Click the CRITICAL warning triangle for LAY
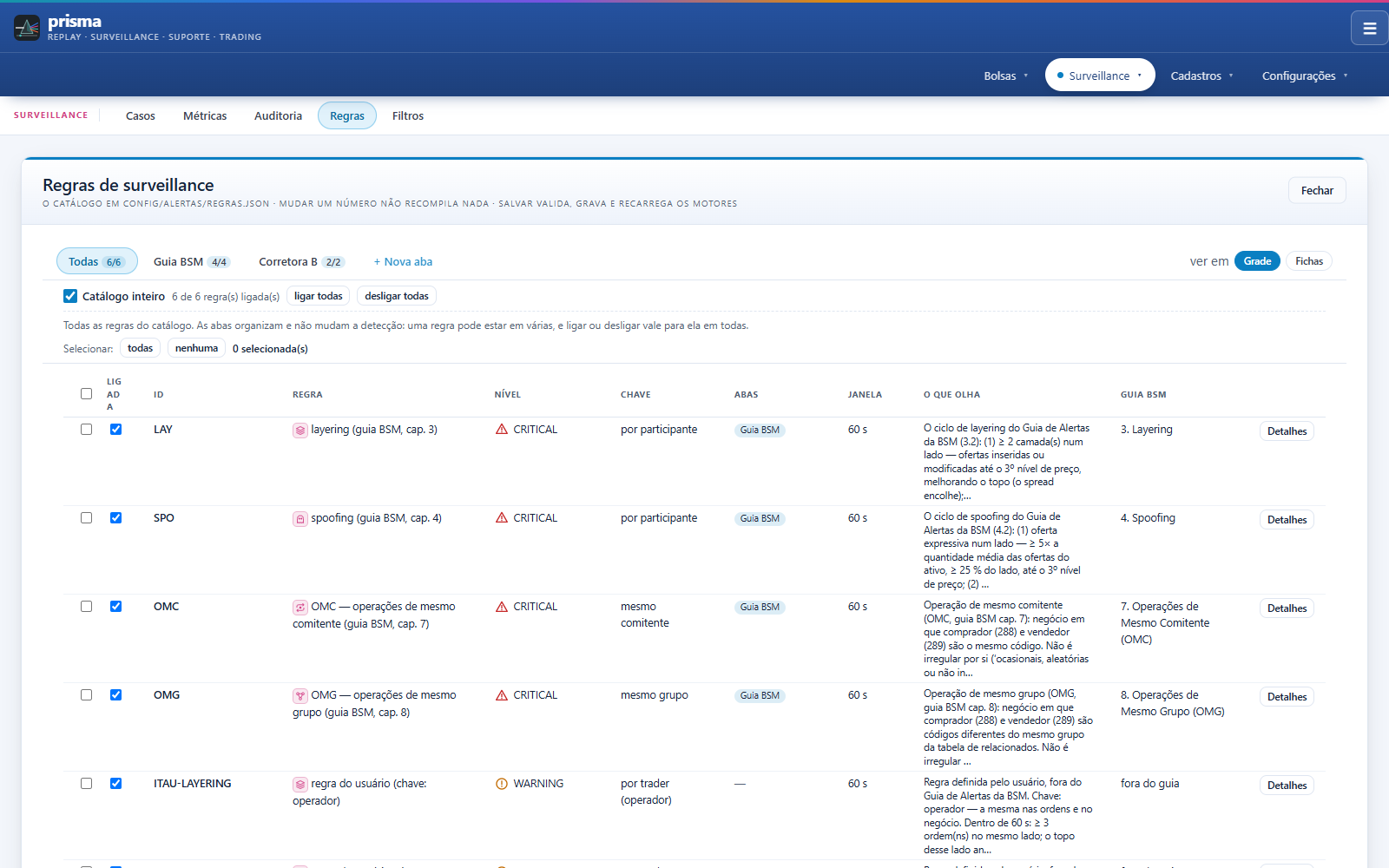Image resolution: width=1389 pixels, height=868 pixels. click(x=502, y=430)
